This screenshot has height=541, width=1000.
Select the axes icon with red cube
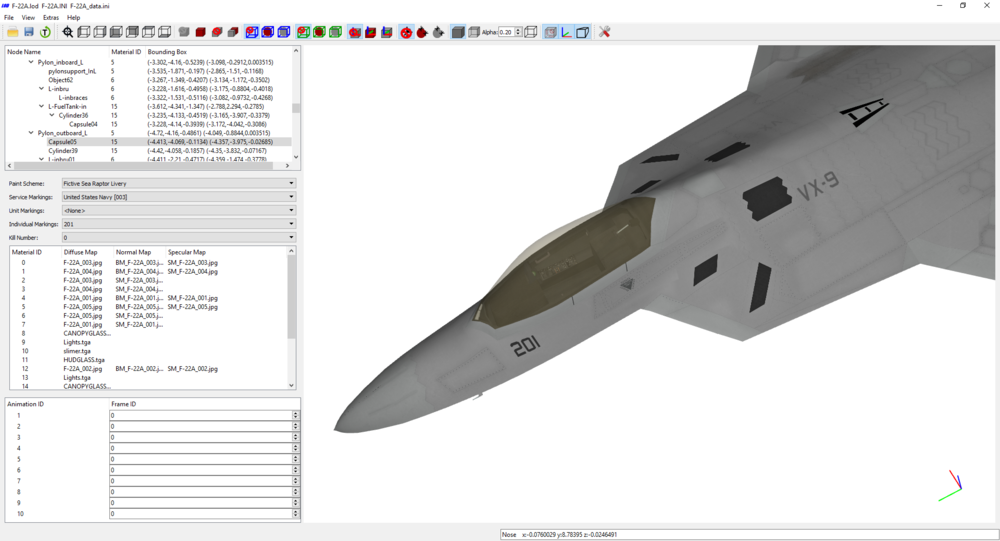click(x=371, y=32)
